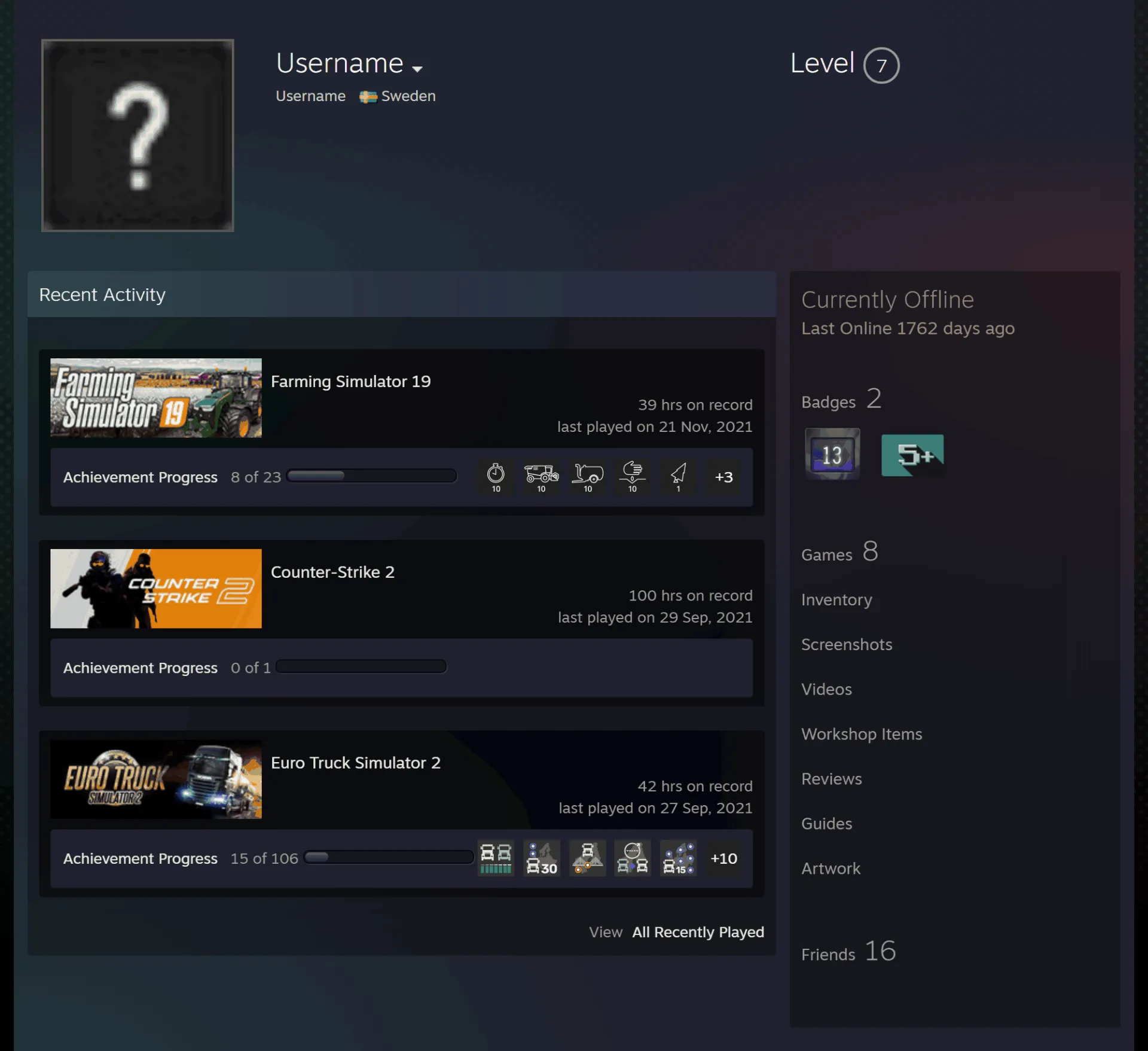Open the Euro Truck Simulator 2 title link

click(x=356, y=763)
